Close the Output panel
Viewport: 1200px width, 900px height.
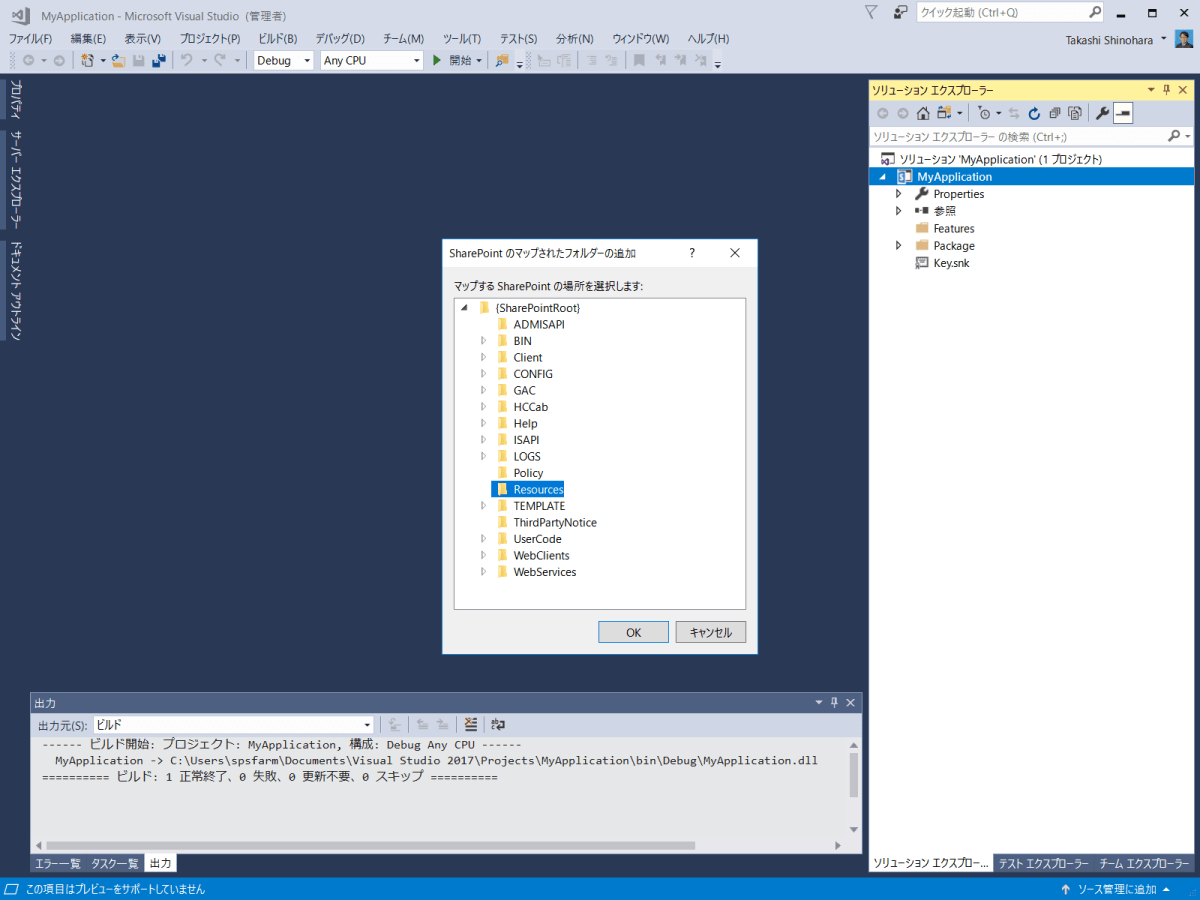pyautogui.click(x=849, y=703)
